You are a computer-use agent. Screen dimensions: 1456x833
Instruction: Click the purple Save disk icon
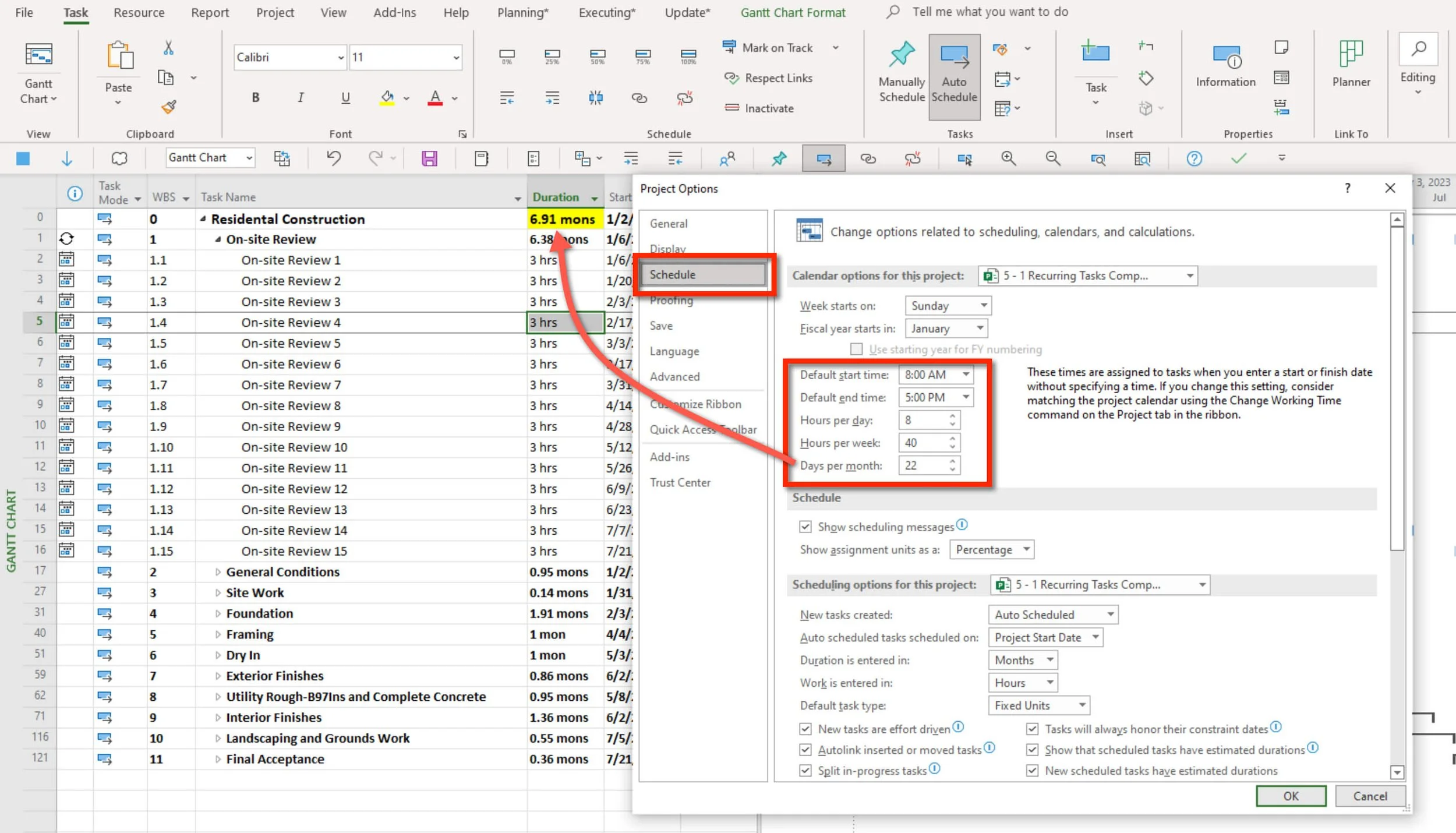(429, 158)
